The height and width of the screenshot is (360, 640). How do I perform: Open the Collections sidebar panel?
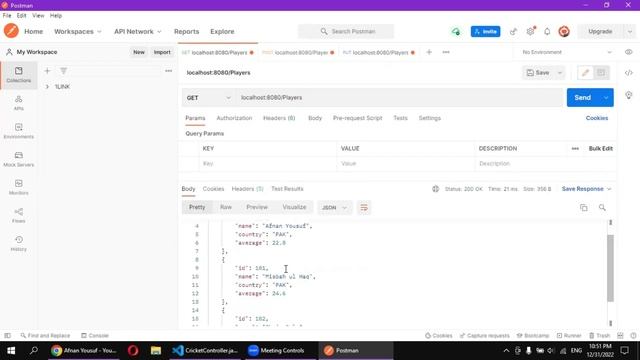(19, 75)
